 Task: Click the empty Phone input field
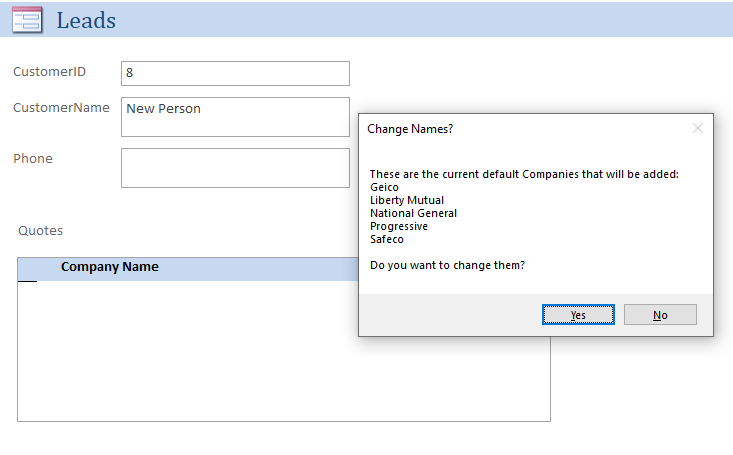click(x=235, y=168)
